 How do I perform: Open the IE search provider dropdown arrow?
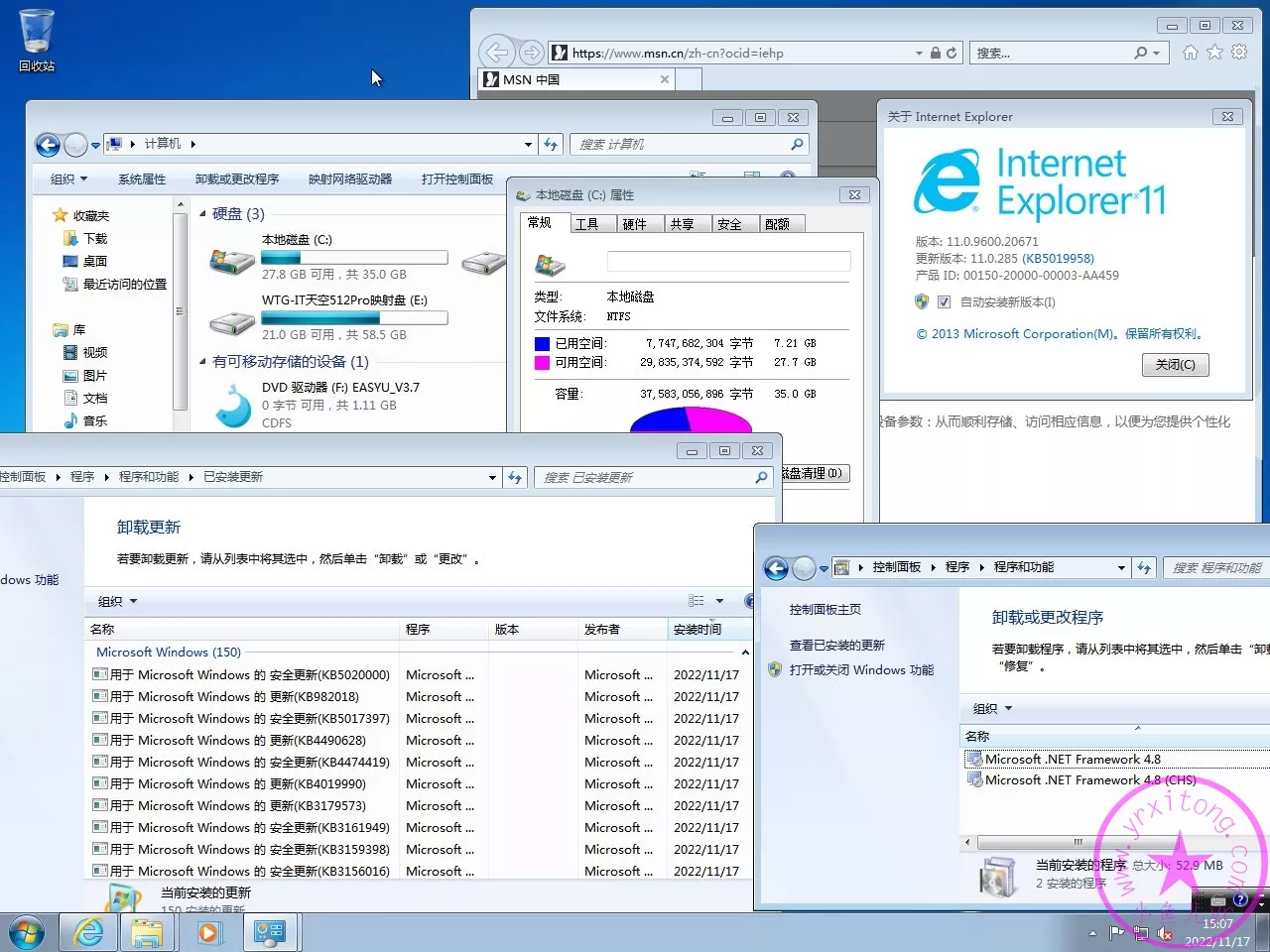click(x=1156, y=53)
